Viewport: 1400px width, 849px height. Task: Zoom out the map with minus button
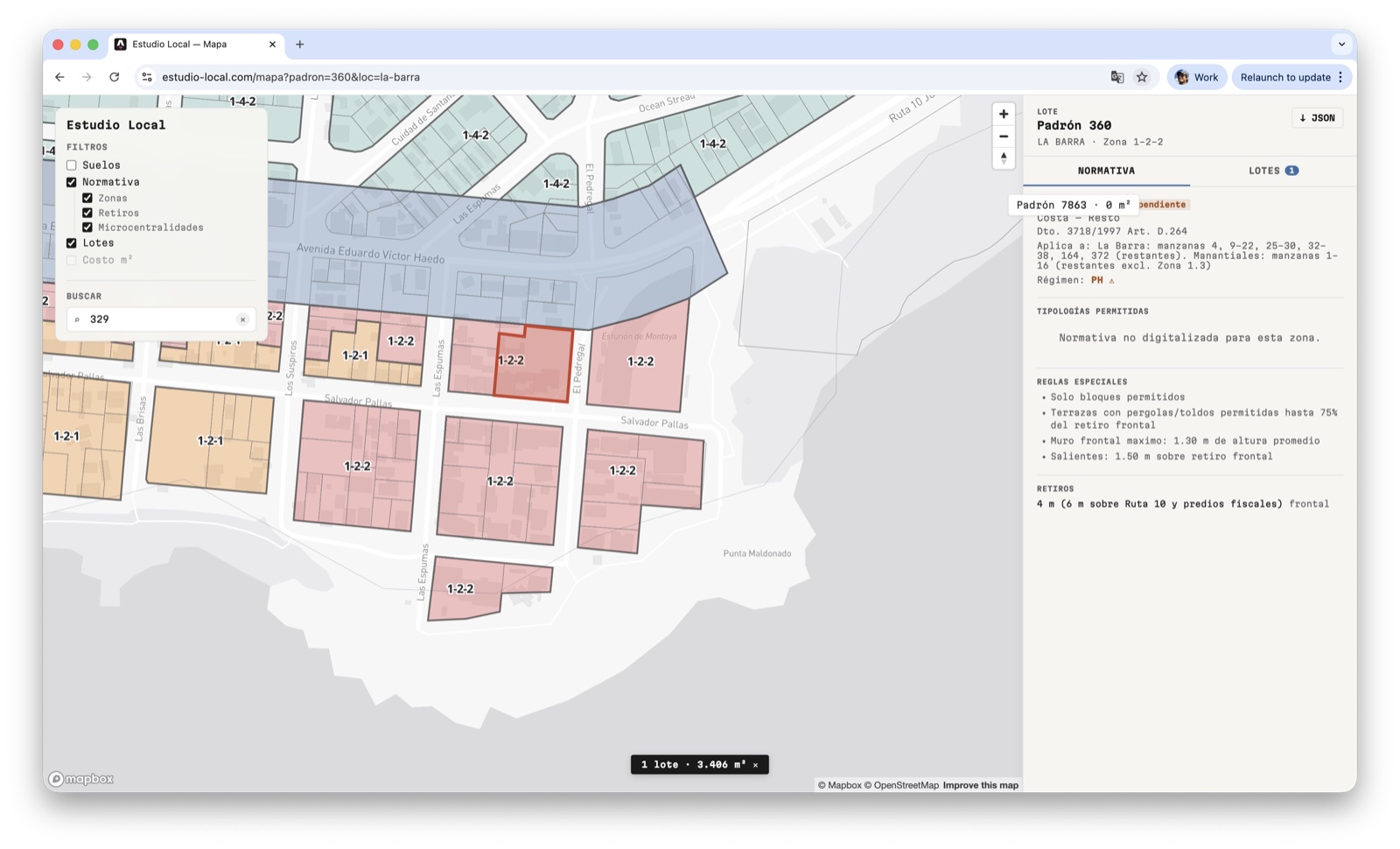(x=1004, y=137)
